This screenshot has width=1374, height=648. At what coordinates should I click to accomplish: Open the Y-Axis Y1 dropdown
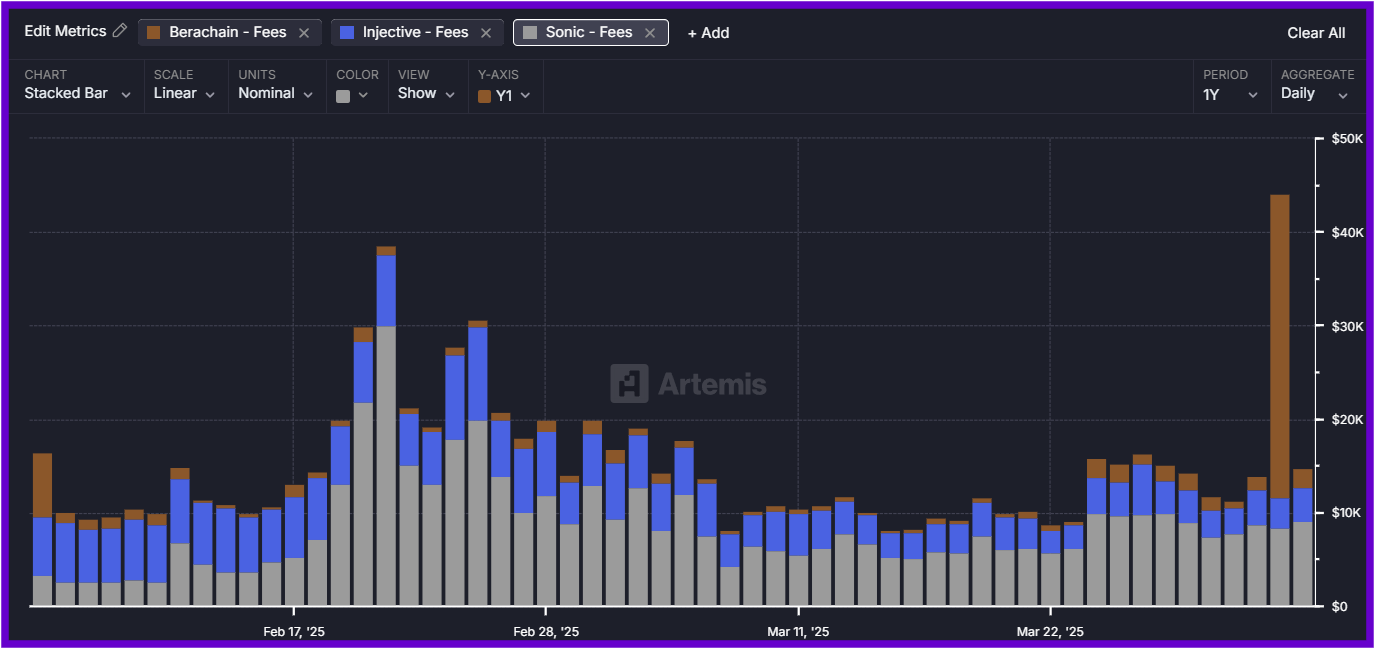click(x=504, y=96)
